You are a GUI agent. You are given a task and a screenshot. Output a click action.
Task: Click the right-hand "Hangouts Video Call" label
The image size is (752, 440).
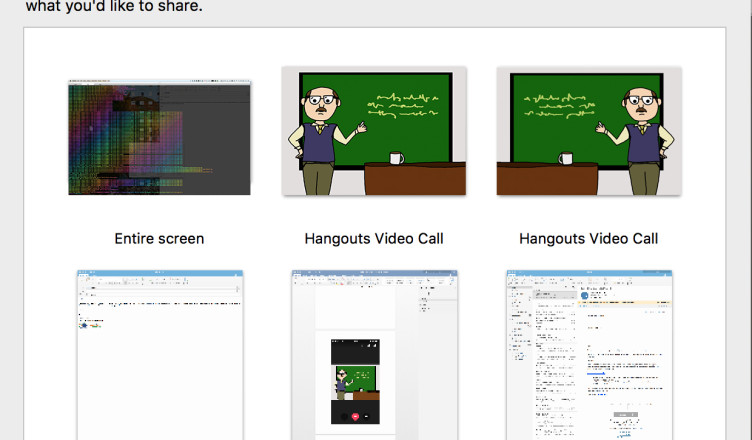589,239
